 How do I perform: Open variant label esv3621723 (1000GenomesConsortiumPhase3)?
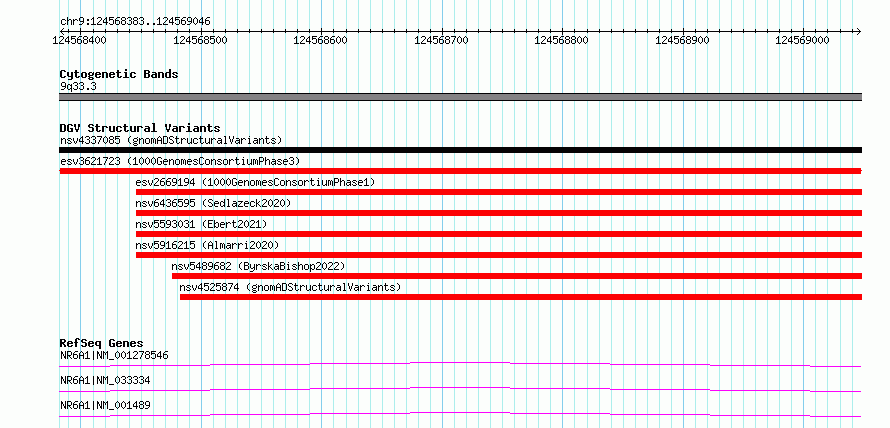[x=180, y=161]
